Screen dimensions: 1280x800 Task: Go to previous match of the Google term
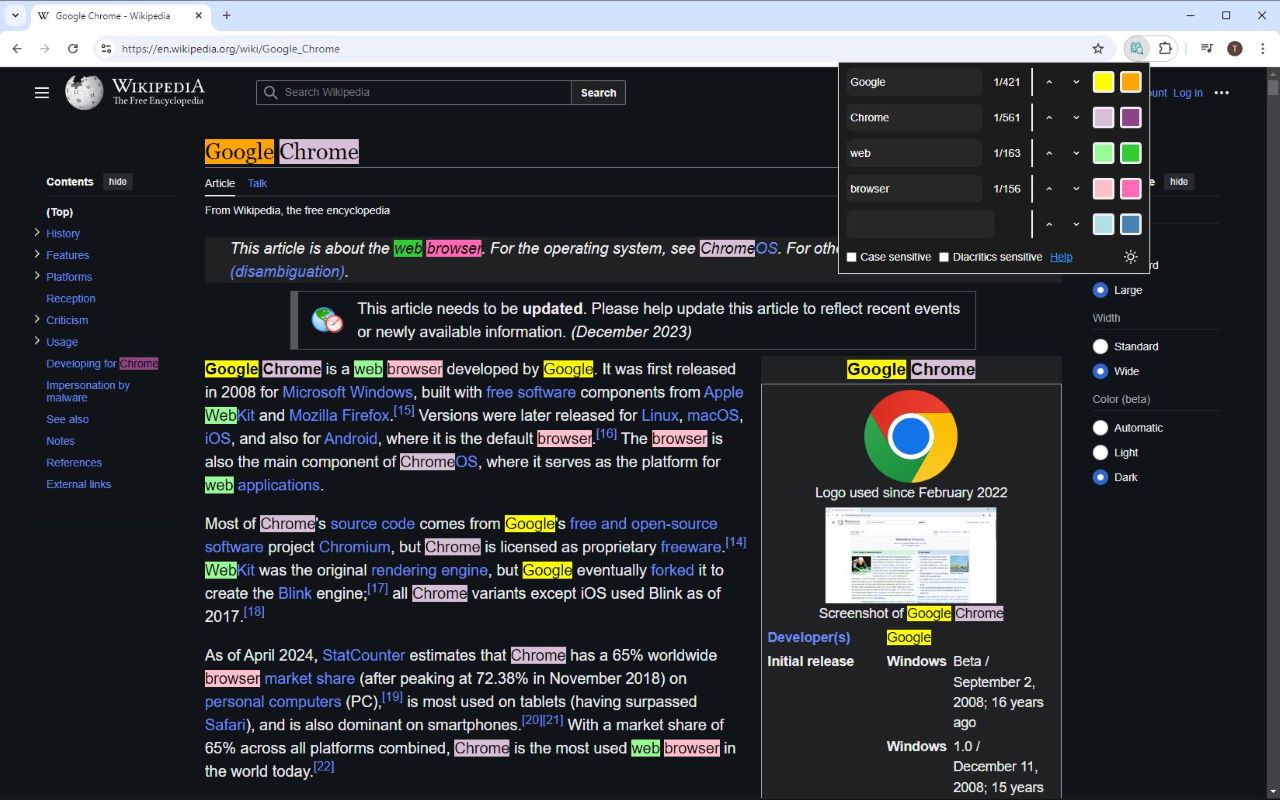coord(1049,81)
